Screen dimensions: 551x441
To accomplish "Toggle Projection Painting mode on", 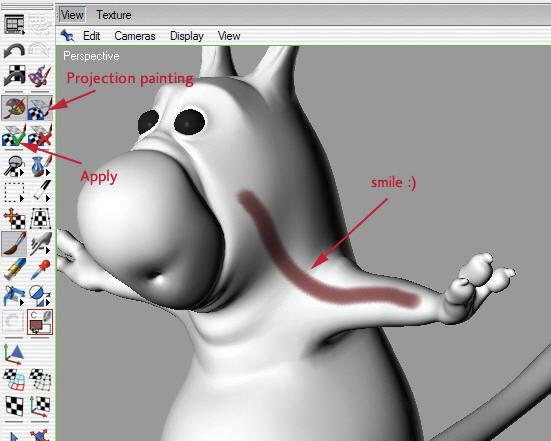I will tap(40, 108).
